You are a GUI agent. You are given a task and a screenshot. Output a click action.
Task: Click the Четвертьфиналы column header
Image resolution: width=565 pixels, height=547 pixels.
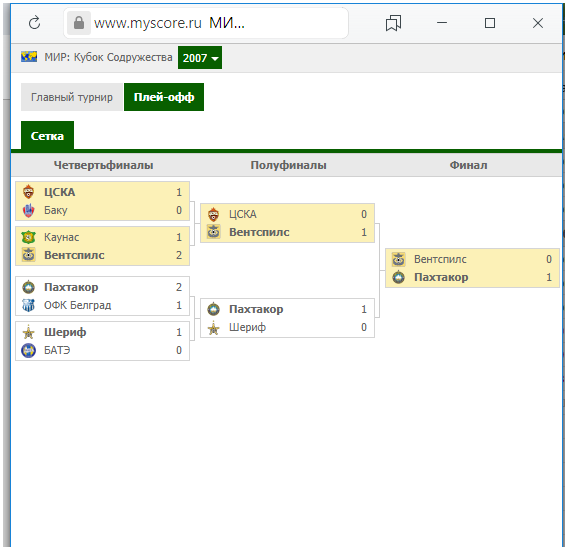point(103,165)
